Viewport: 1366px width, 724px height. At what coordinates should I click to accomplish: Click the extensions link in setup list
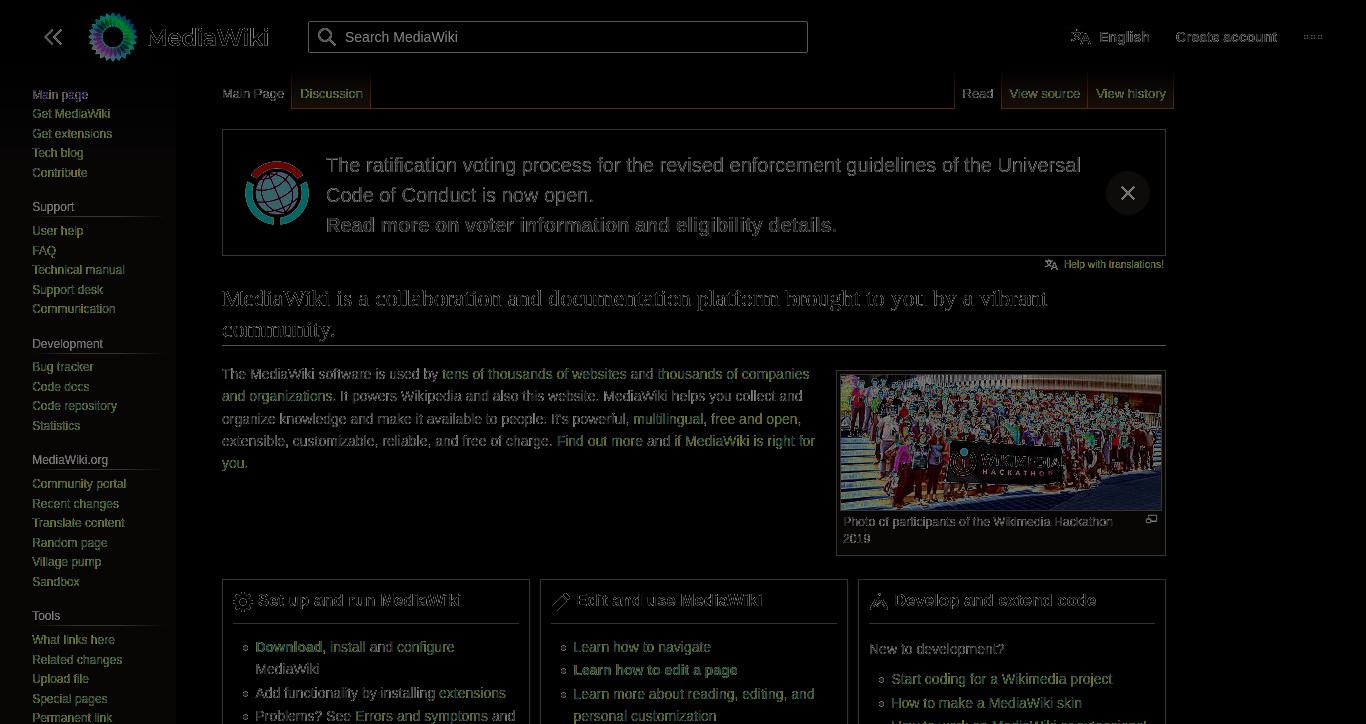coord(472,693)
